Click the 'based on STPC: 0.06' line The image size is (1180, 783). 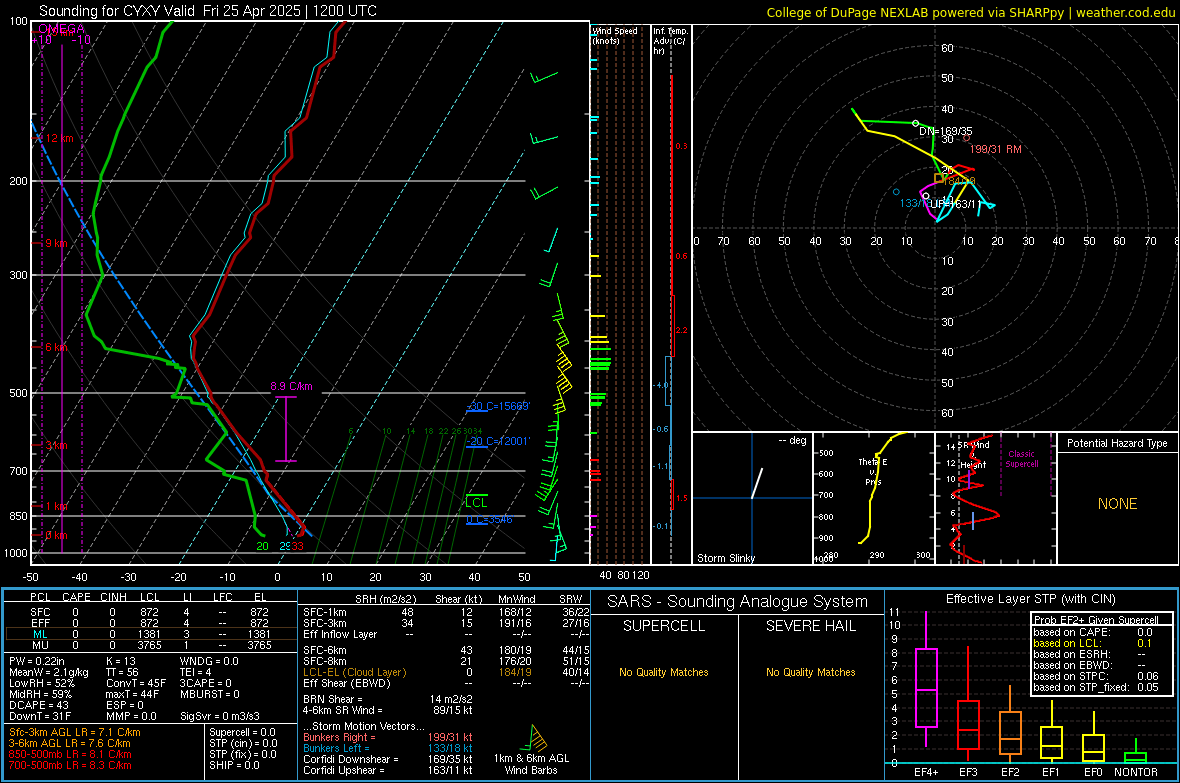tap(1096, 676)
